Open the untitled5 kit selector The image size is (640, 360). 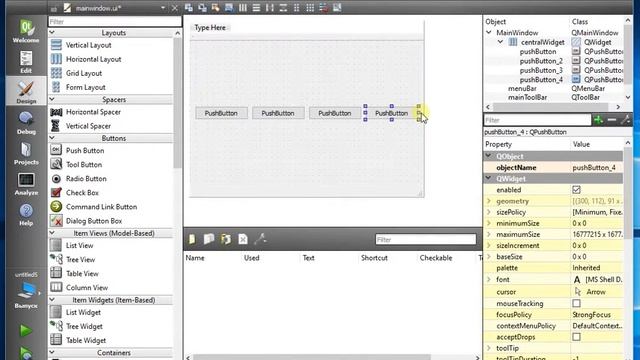[x=26, y=291]
